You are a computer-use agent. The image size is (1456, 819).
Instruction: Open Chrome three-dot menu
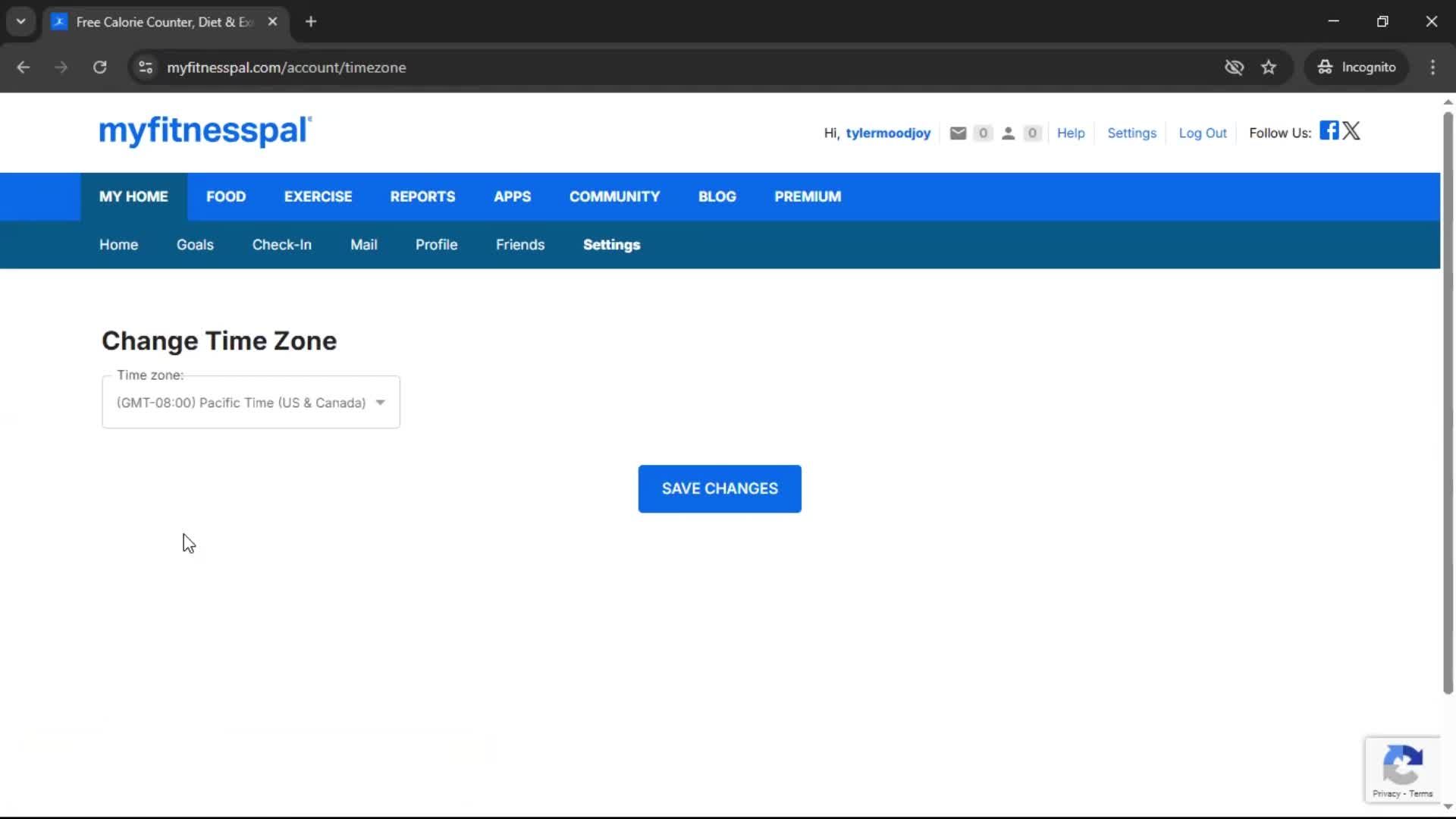[1432, 67]
